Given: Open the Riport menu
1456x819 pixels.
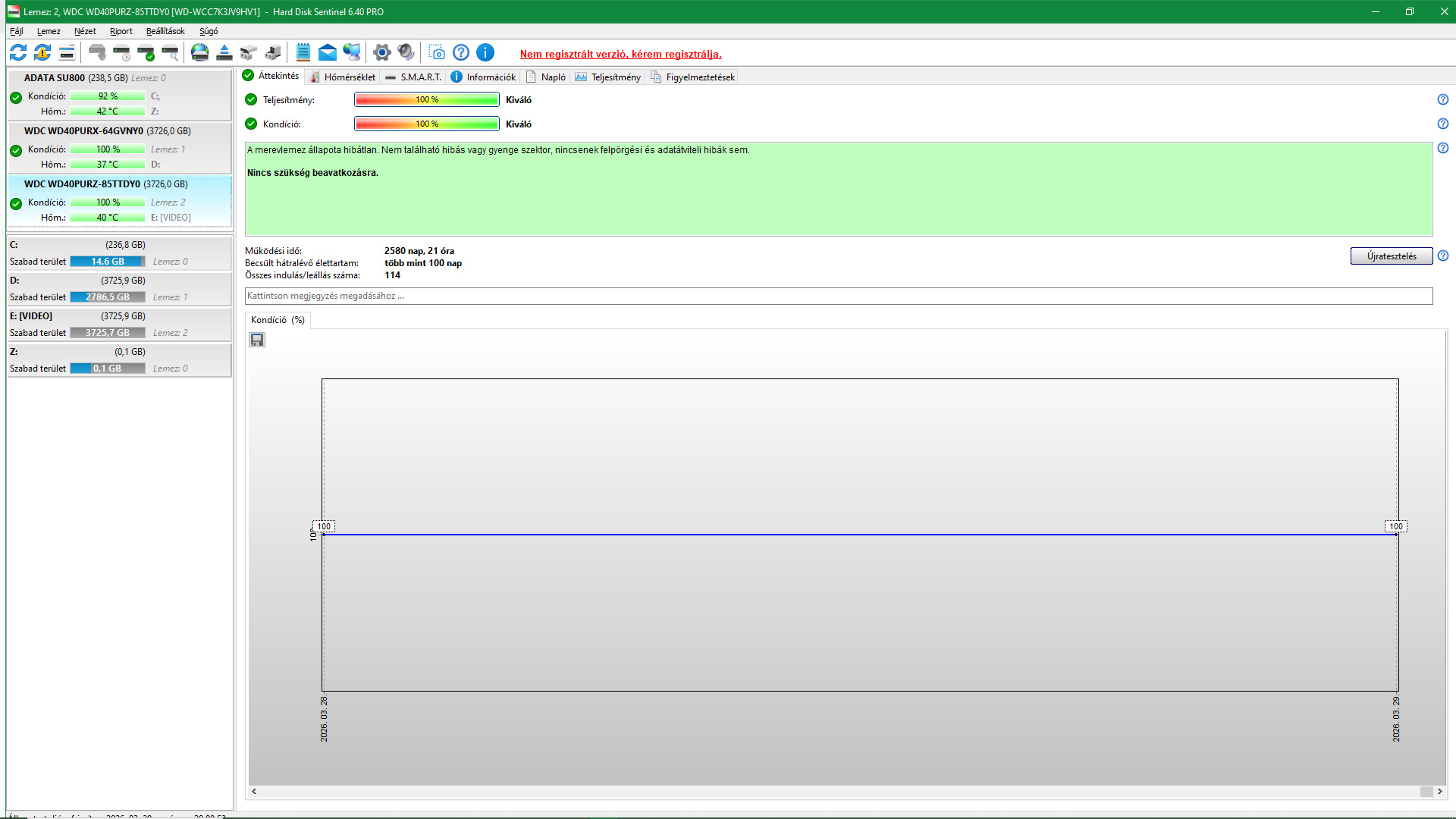Looking at the screenshot, I should click(x=121, y=31).
